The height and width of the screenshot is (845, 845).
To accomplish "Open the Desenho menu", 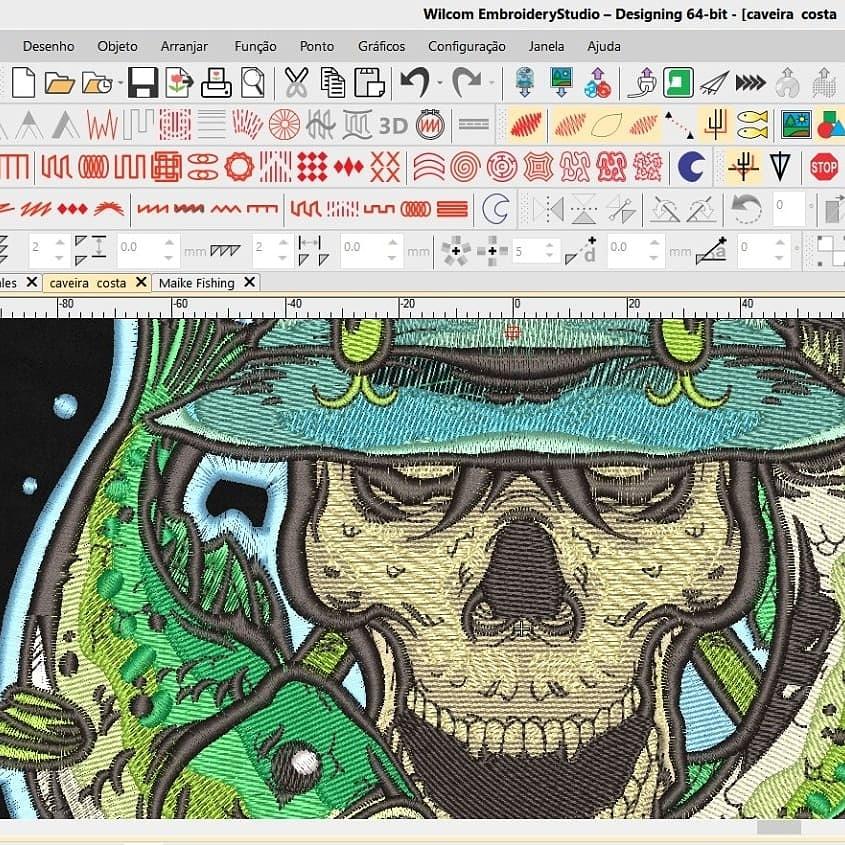I will click(49, 46).
